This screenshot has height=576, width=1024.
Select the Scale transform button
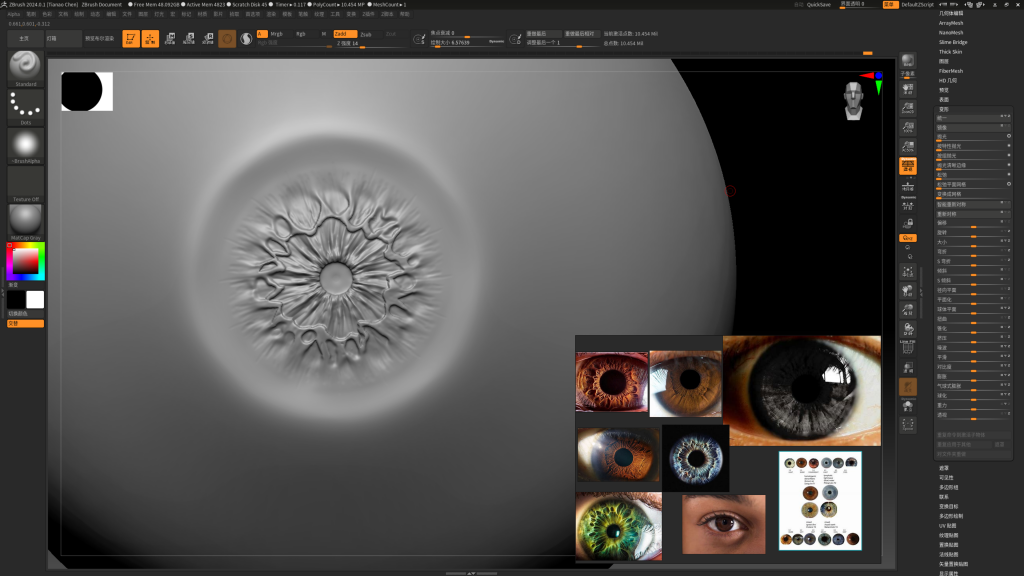pos(189,39)
